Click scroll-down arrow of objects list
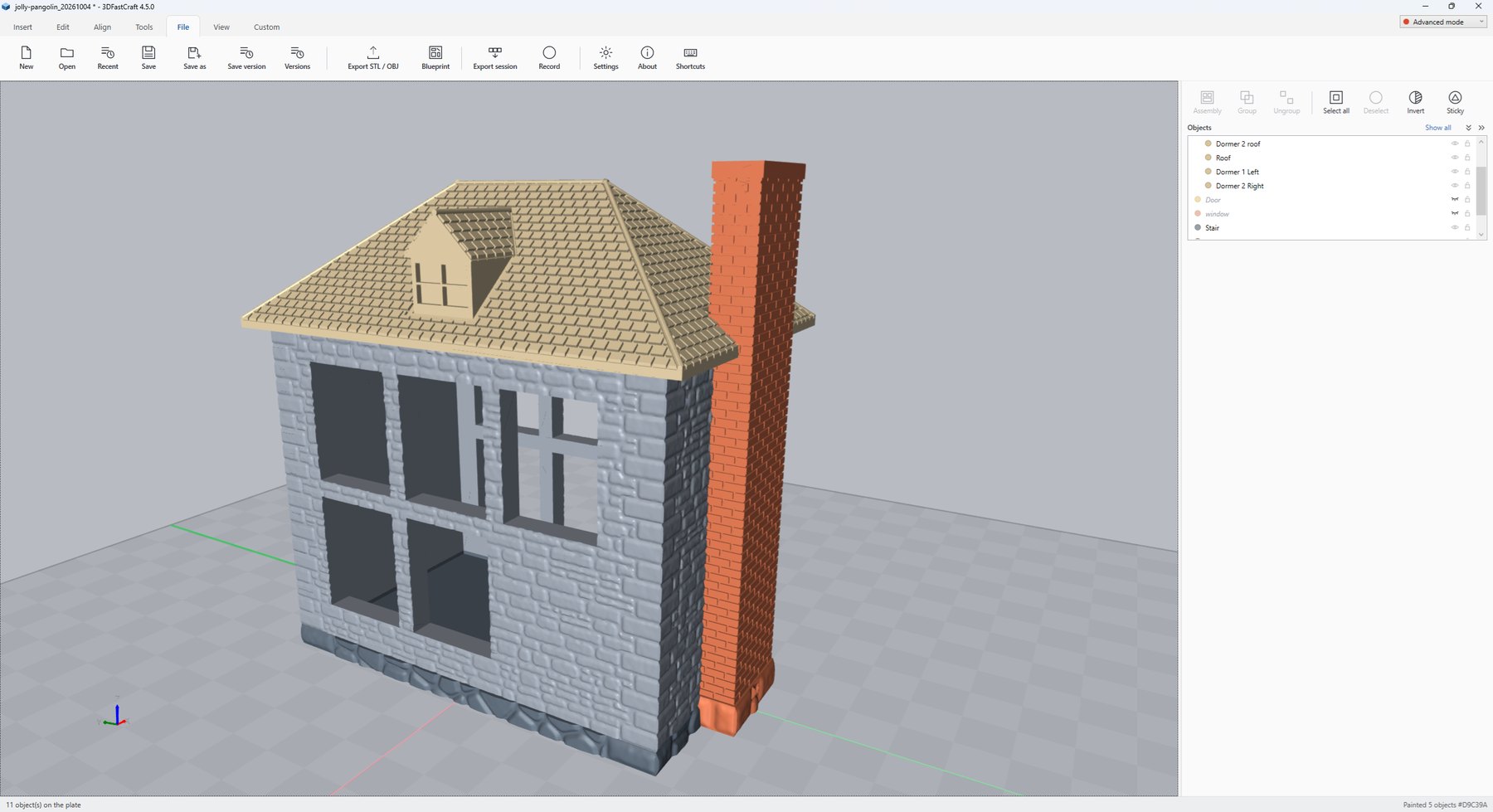This screenshot has width=1493, height=812. (x=1481, y=235)
